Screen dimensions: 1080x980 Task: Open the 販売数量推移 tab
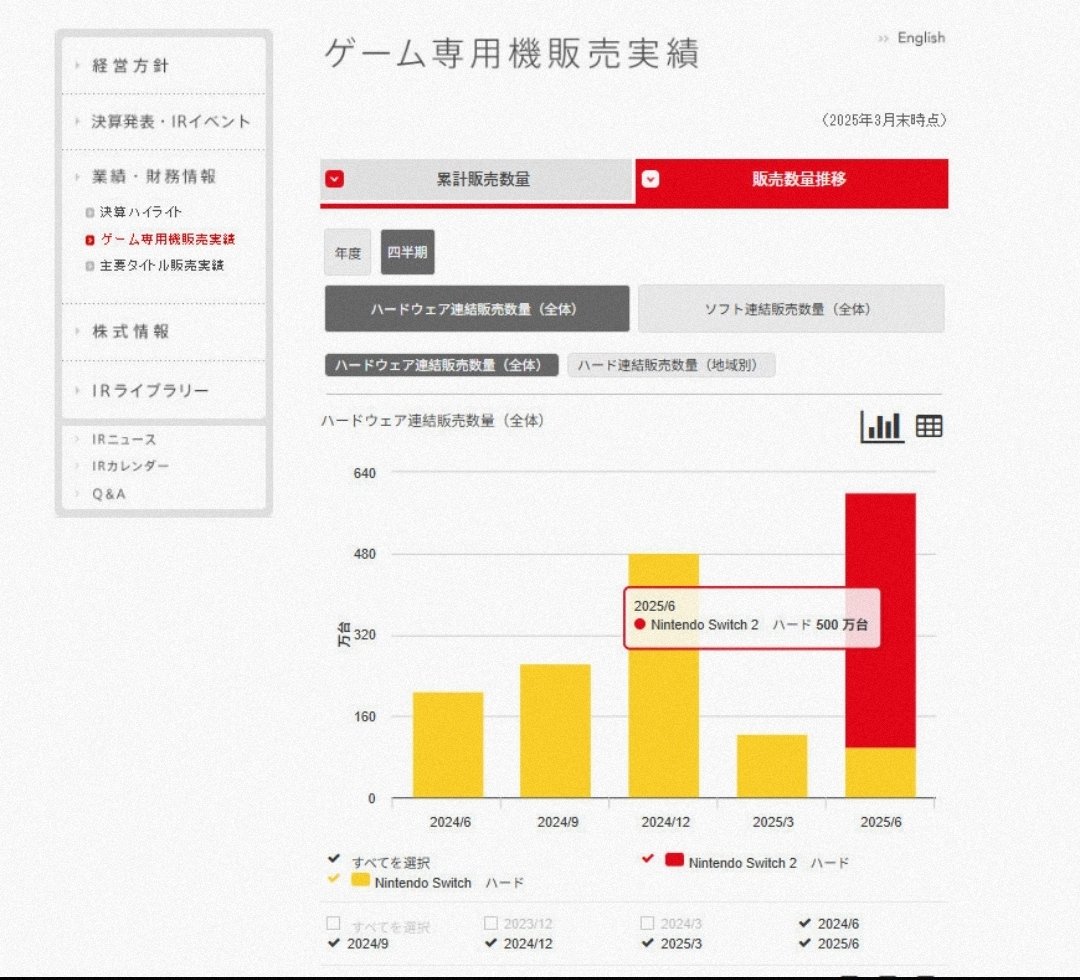(x=791, y=182)
